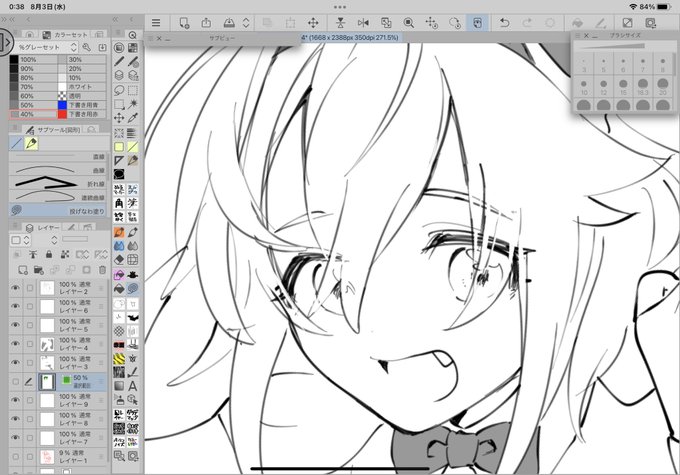The image size is (680, 475).
Task: Select the orange Pen nib tool
Action: pos(119,232)
